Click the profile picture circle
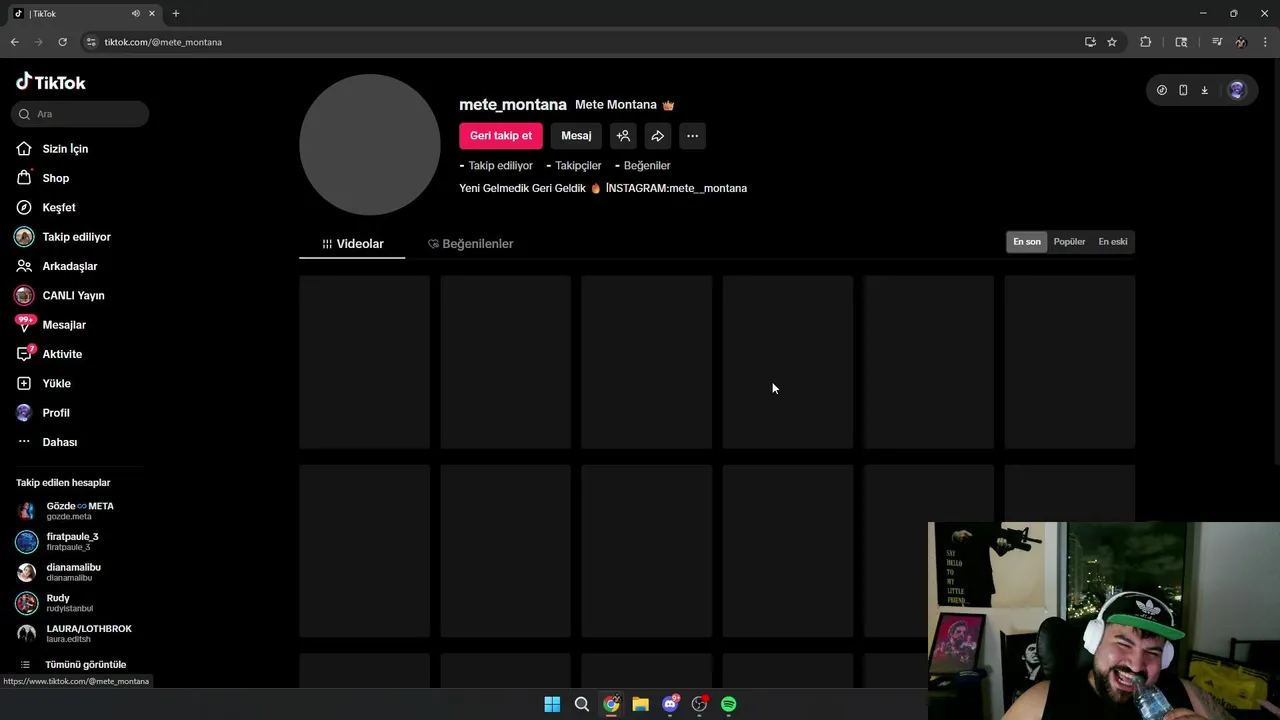 click(x=370, y=145)
